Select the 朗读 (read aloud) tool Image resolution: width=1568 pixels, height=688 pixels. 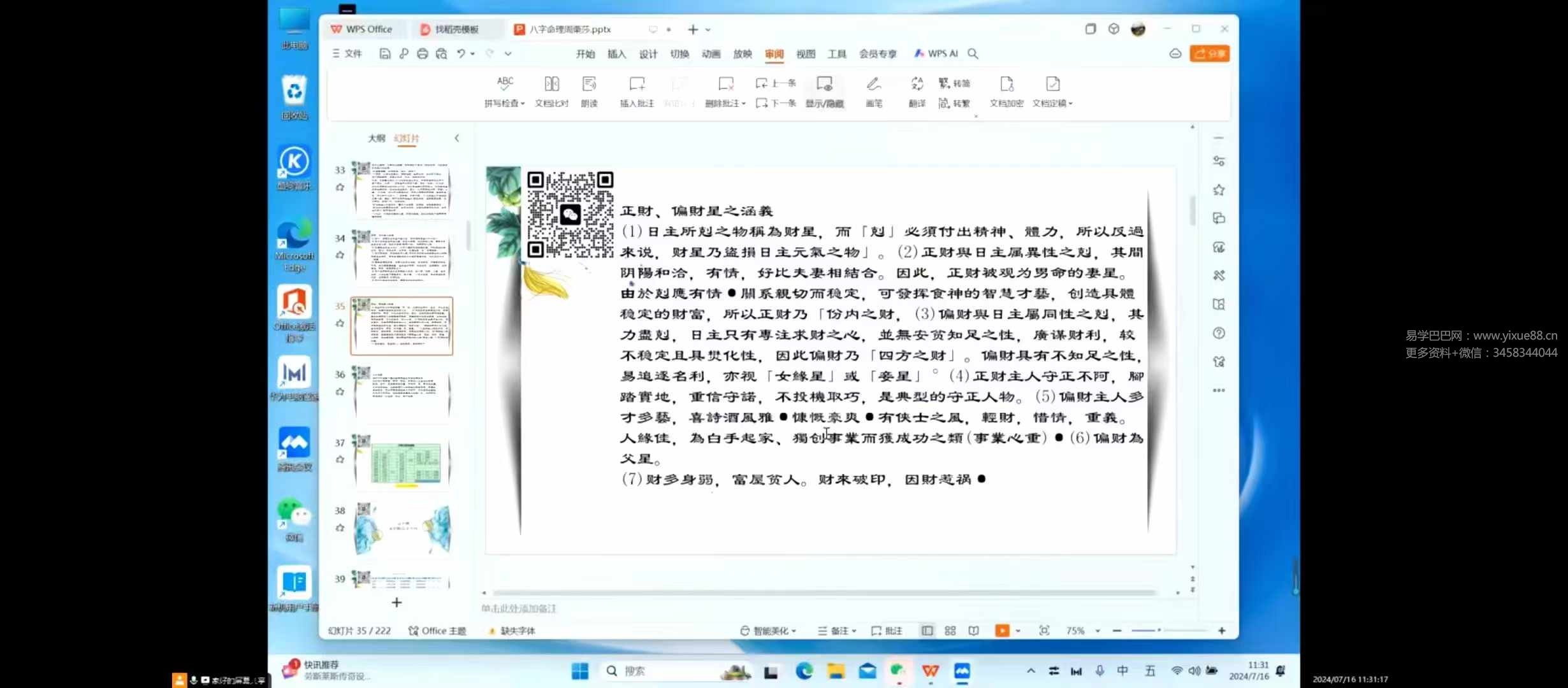click(589, 91)
